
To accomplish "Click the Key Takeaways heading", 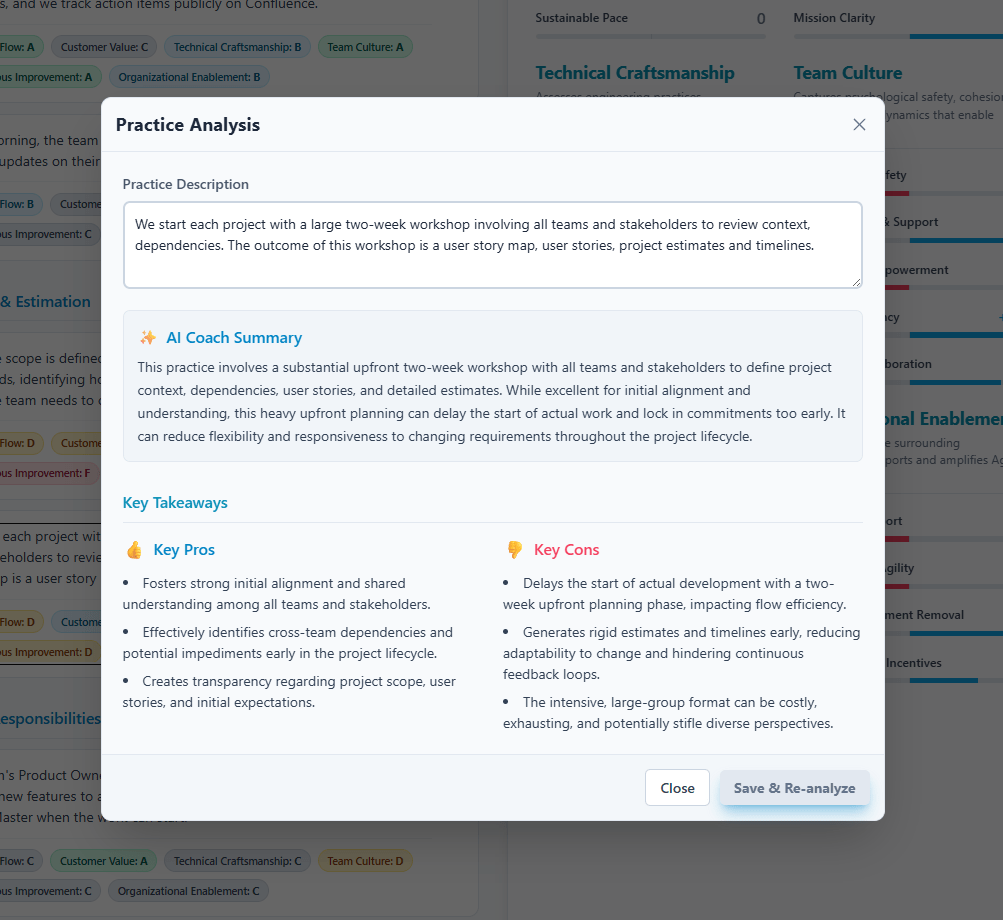I will [x=174, y=502].
